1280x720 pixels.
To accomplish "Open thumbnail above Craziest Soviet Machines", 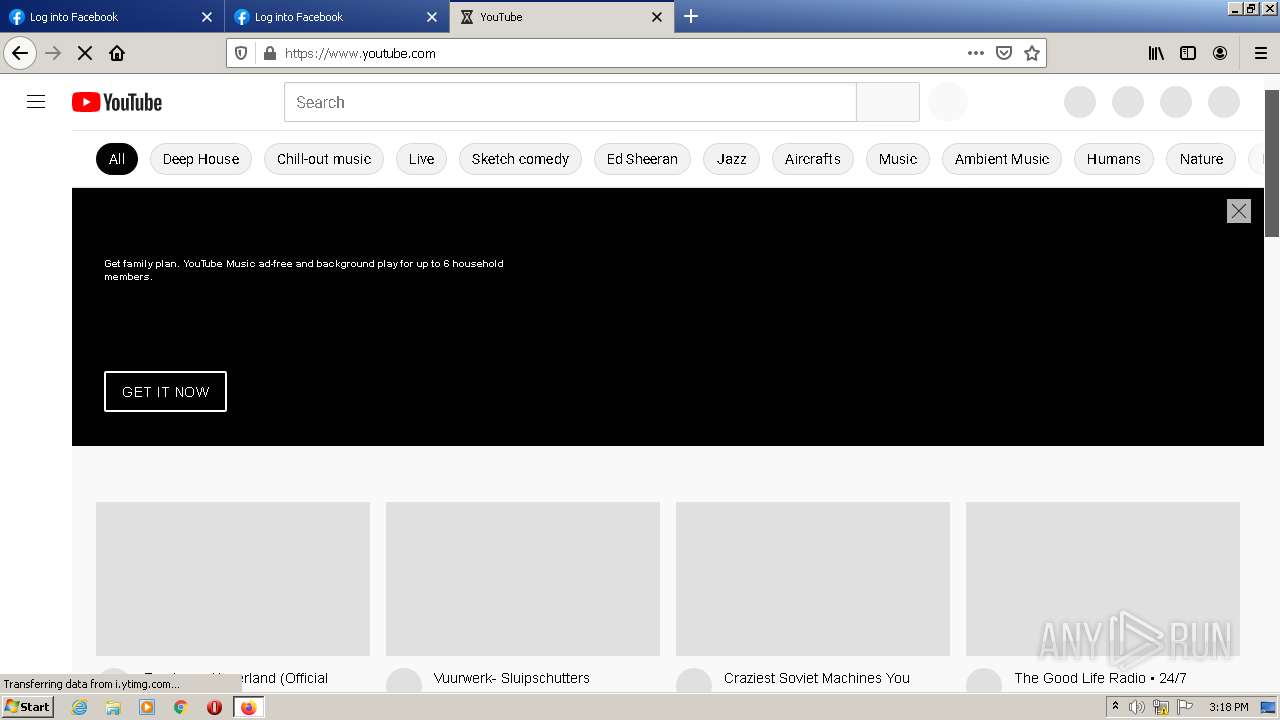I will click(x=813, y=579).
